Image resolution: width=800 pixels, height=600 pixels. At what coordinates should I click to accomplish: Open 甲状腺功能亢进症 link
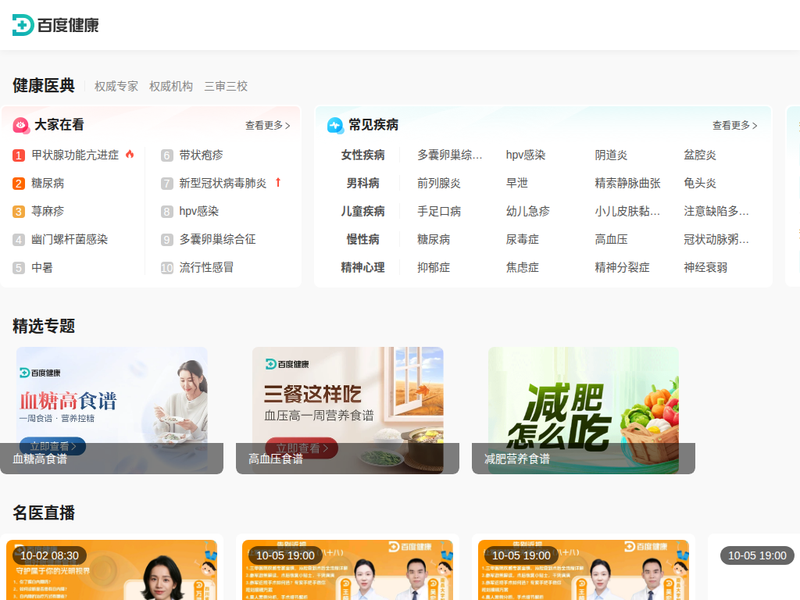pos(75,155)
